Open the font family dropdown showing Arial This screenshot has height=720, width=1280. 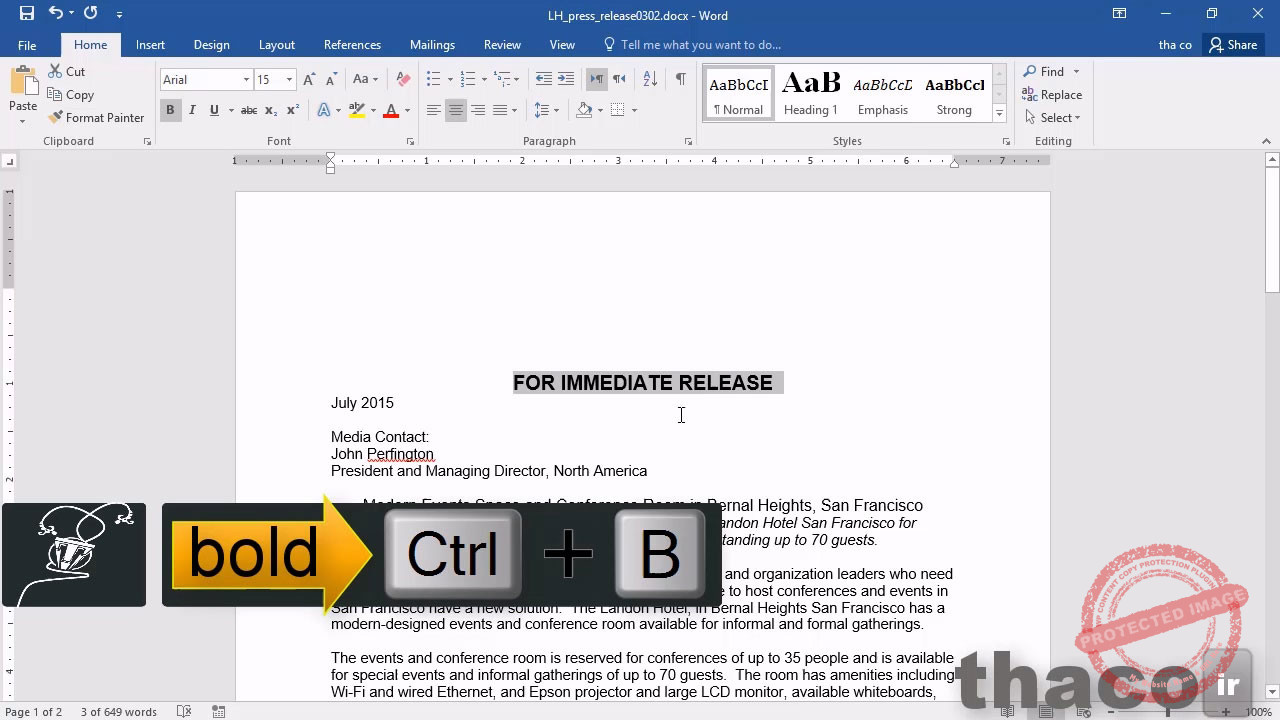tap(246, 79)
